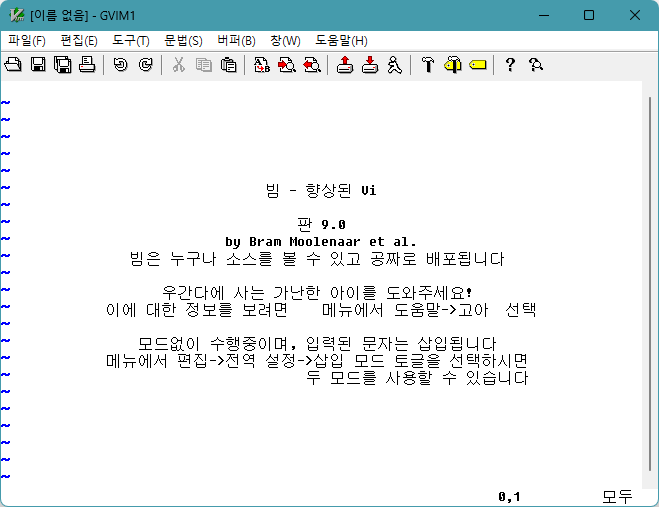Click the Build Tags icon

452,65
